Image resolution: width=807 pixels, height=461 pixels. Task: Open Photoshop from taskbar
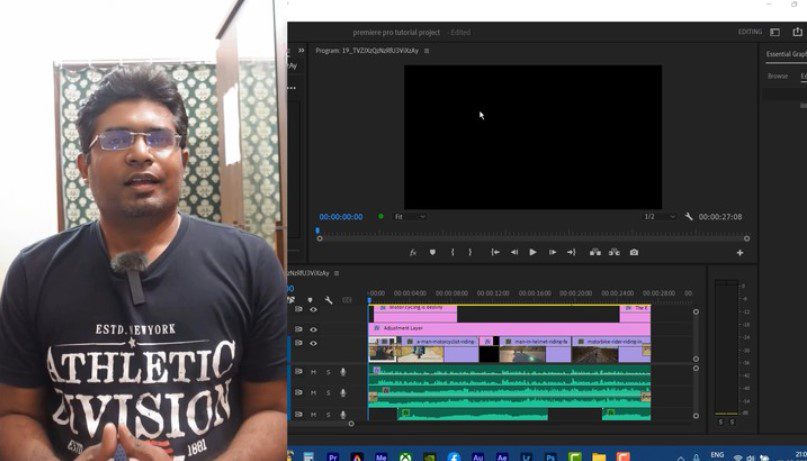(550, 456)
